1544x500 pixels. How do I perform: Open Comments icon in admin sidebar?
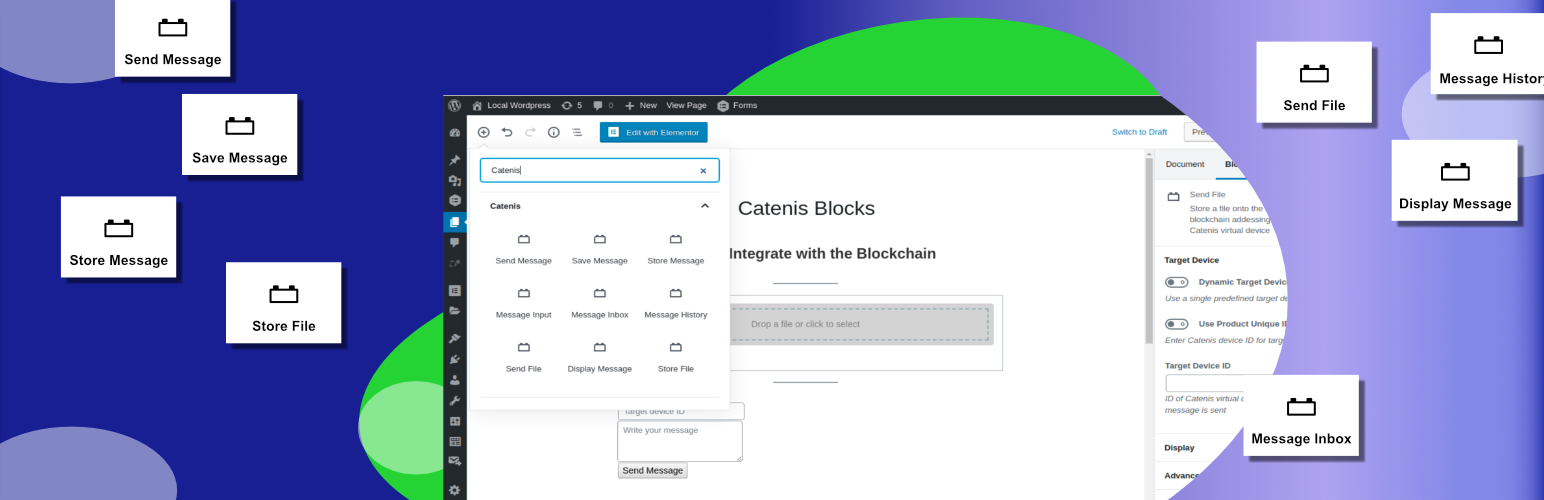454,242
